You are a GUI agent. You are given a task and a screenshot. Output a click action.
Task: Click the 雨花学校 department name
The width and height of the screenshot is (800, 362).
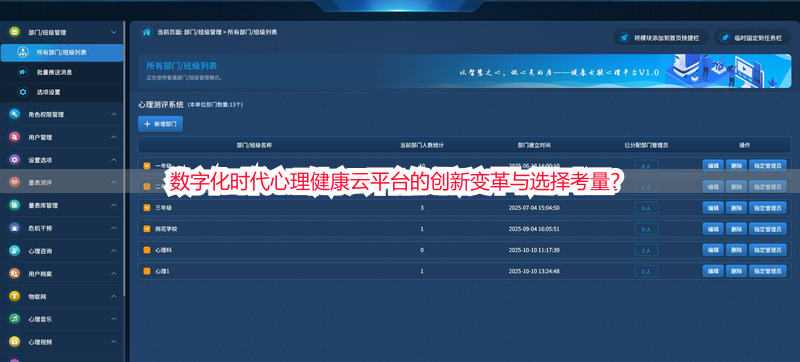[x=166, y=229]
